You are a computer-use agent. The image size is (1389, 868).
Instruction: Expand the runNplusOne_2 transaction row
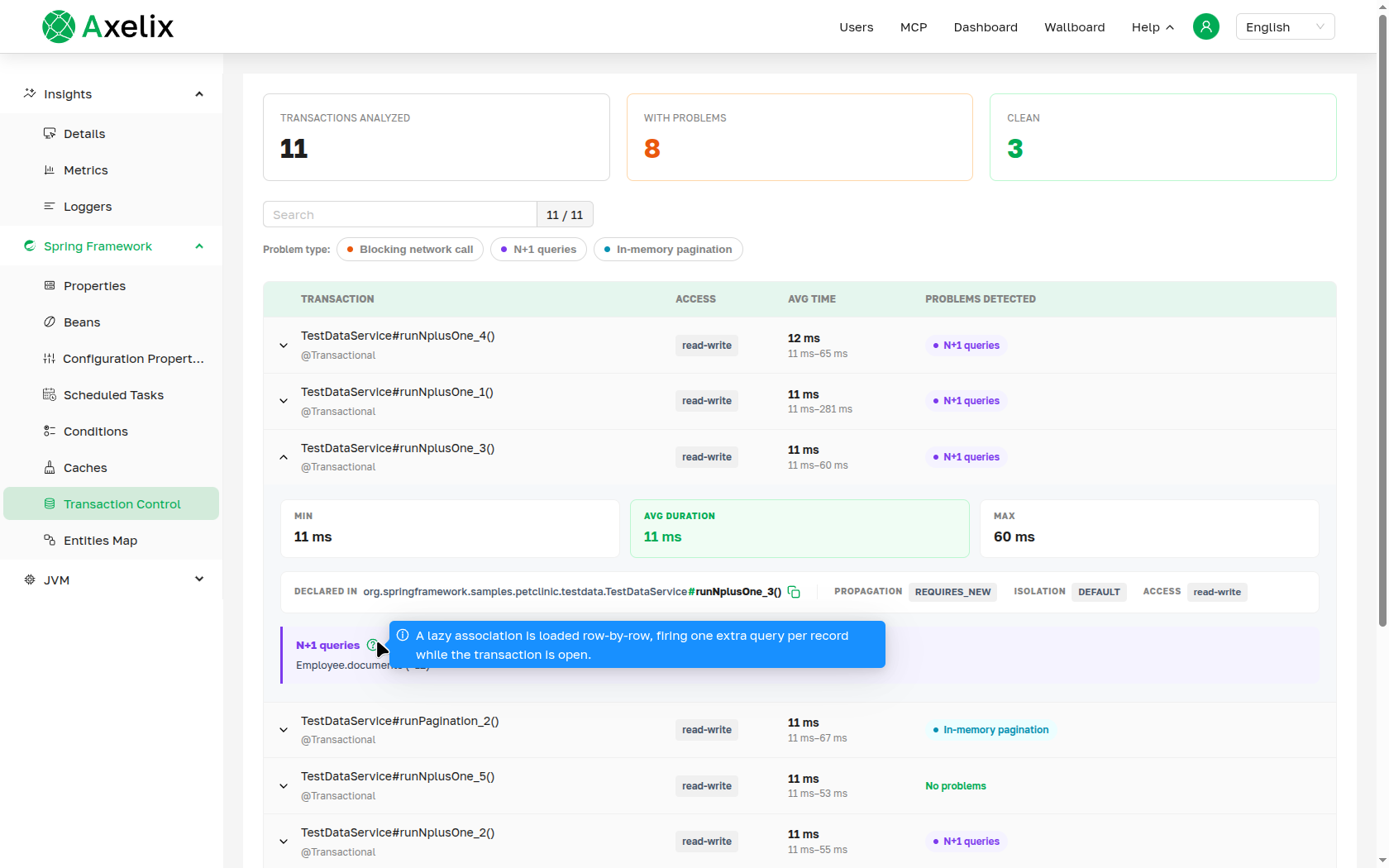[x=284, y=842]
